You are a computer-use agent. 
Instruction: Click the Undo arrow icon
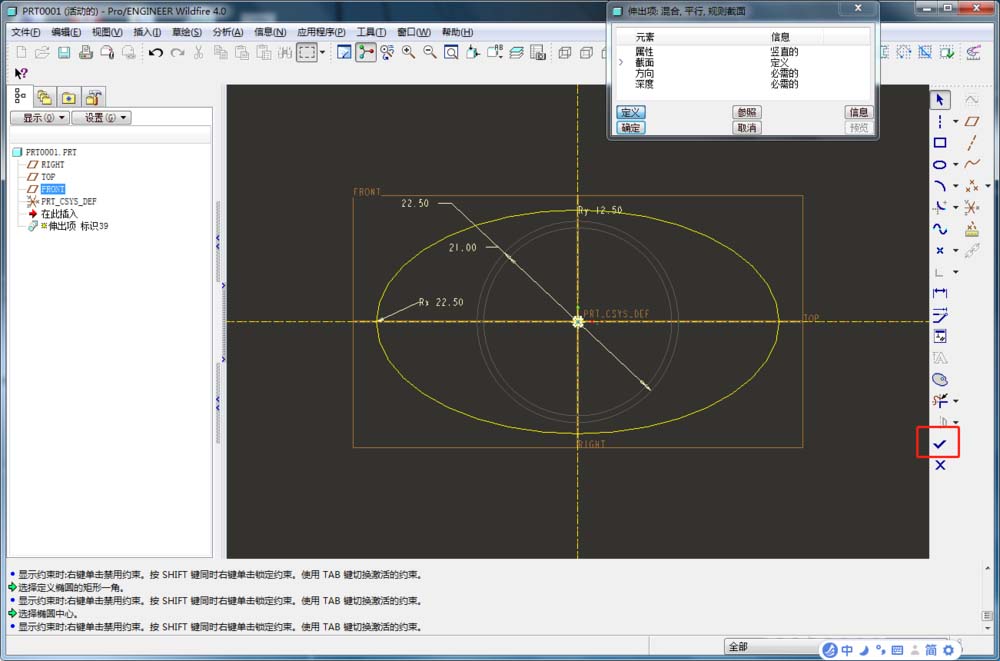tap(156, 52)
